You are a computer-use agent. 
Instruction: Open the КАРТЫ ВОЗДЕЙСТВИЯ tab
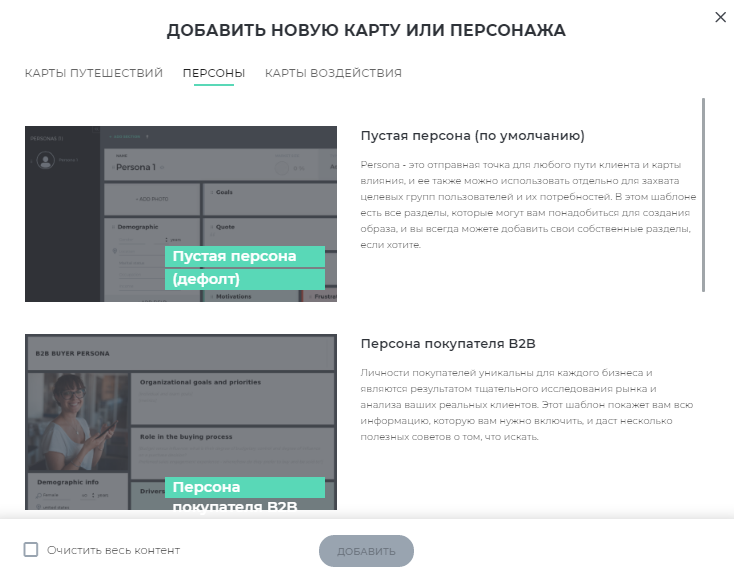tap(333, 73)
